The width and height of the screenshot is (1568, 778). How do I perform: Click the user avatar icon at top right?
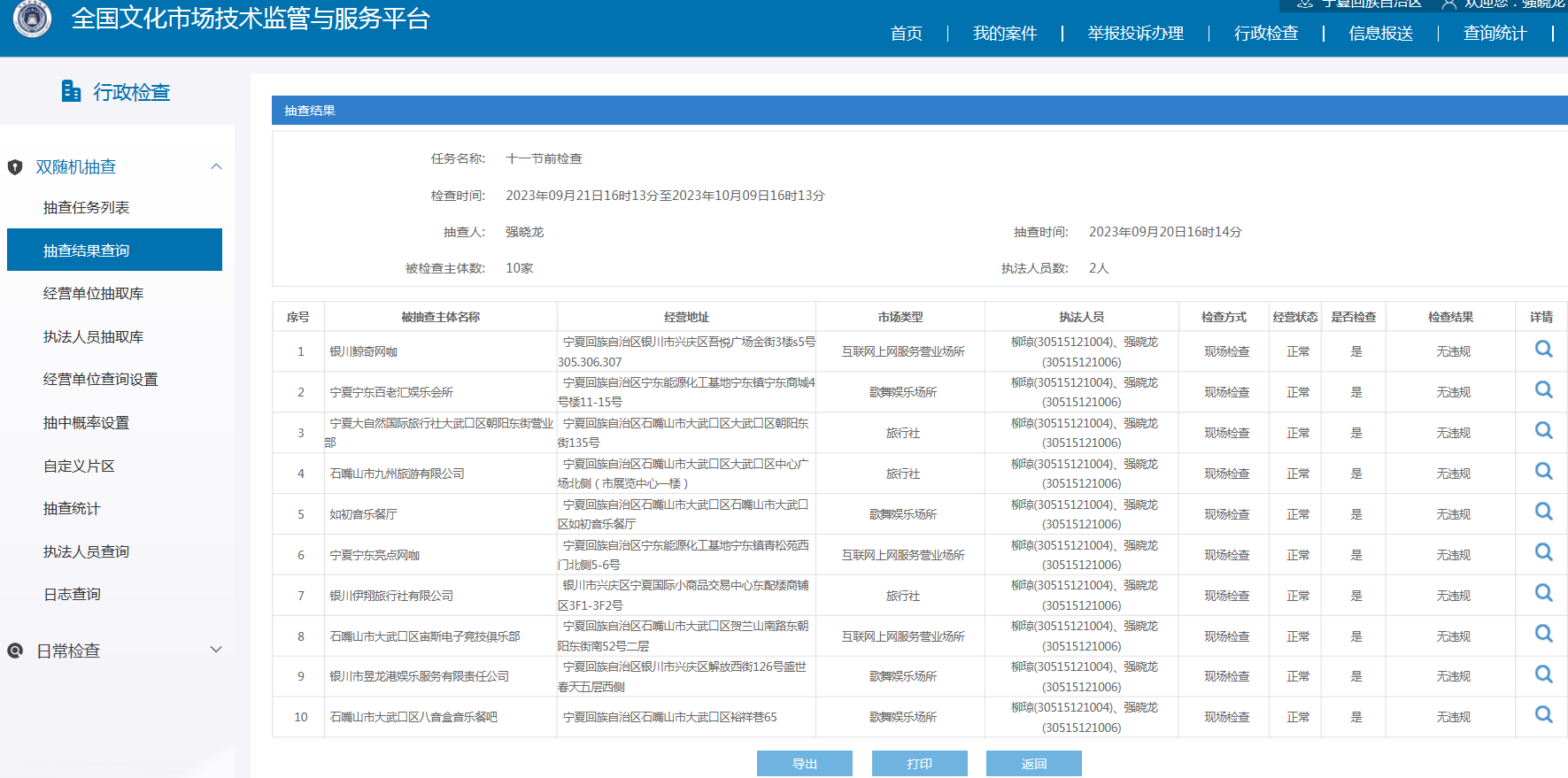coord(1448,4)
